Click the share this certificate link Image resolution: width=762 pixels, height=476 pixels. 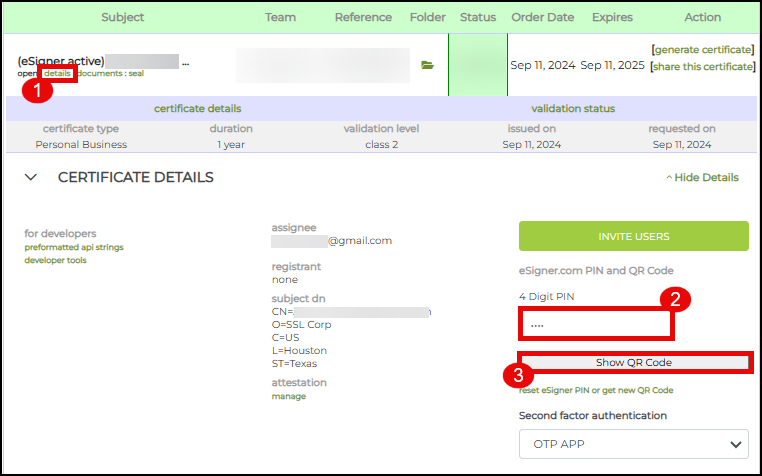(702, 67)
